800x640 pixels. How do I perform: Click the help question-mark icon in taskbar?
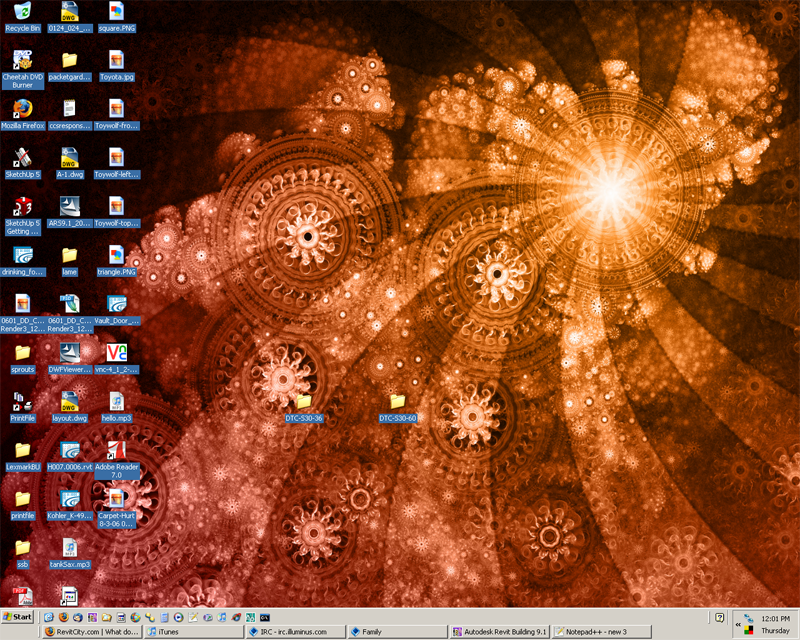click(x=719, y=618)
